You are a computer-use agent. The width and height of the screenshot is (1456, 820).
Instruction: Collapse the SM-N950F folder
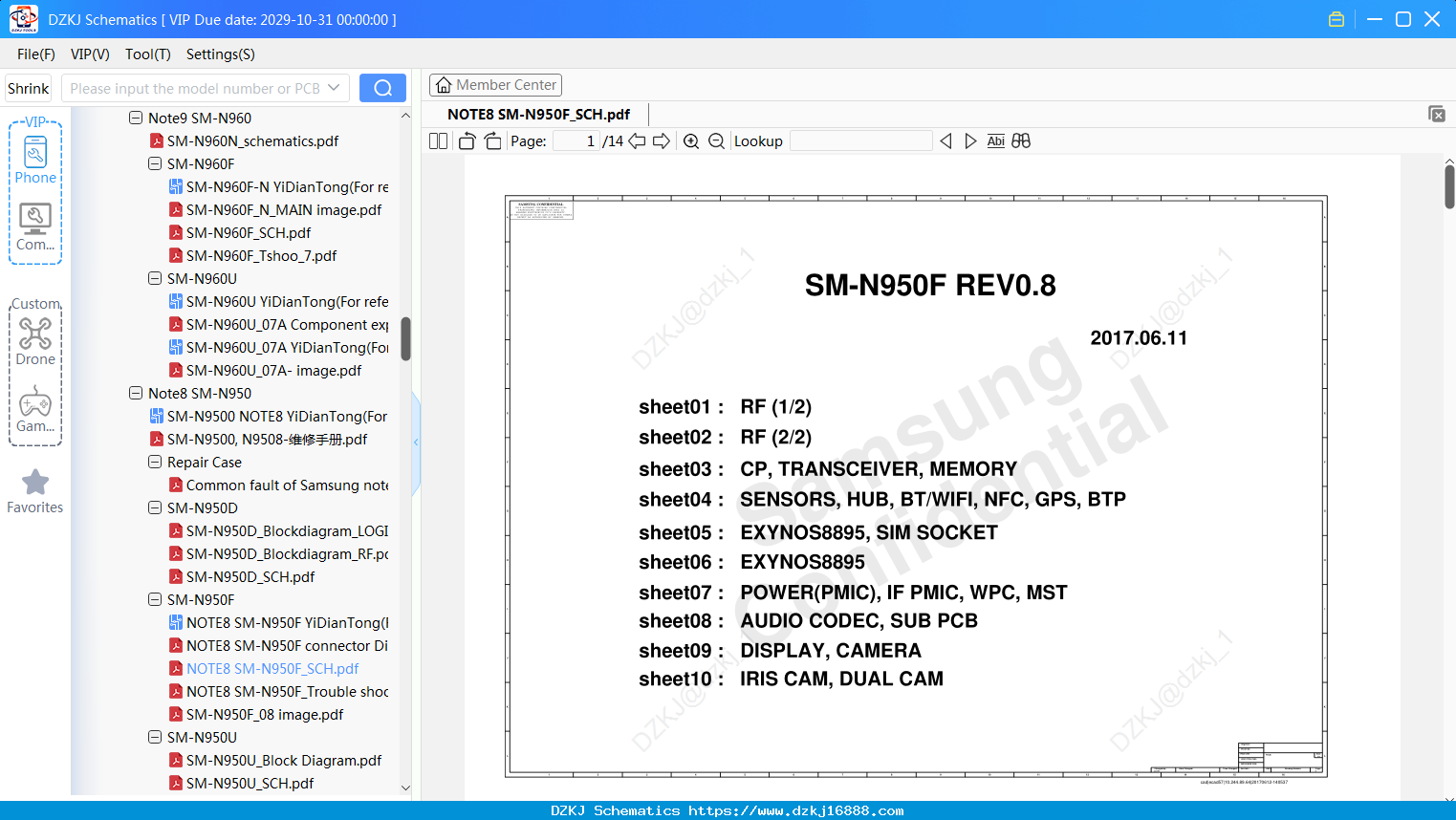155,600
